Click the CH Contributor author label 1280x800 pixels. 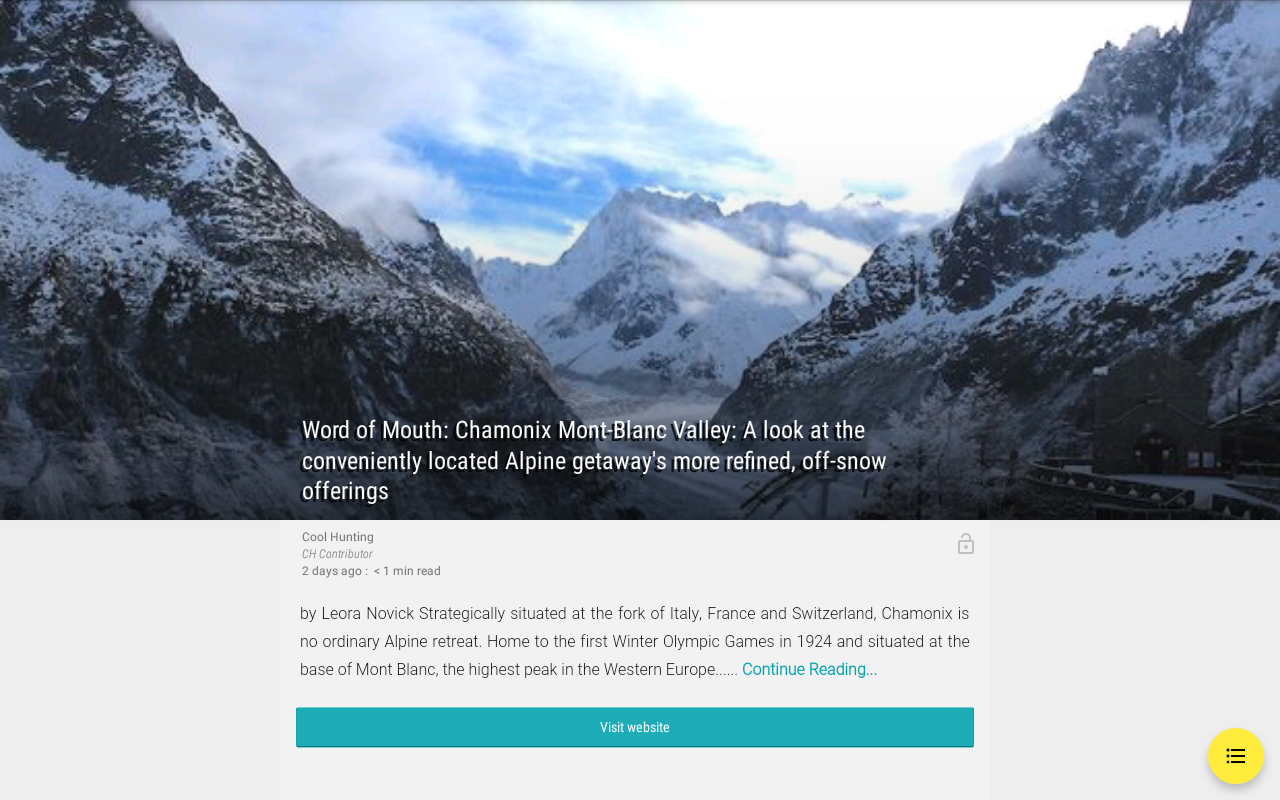[337, 554]
